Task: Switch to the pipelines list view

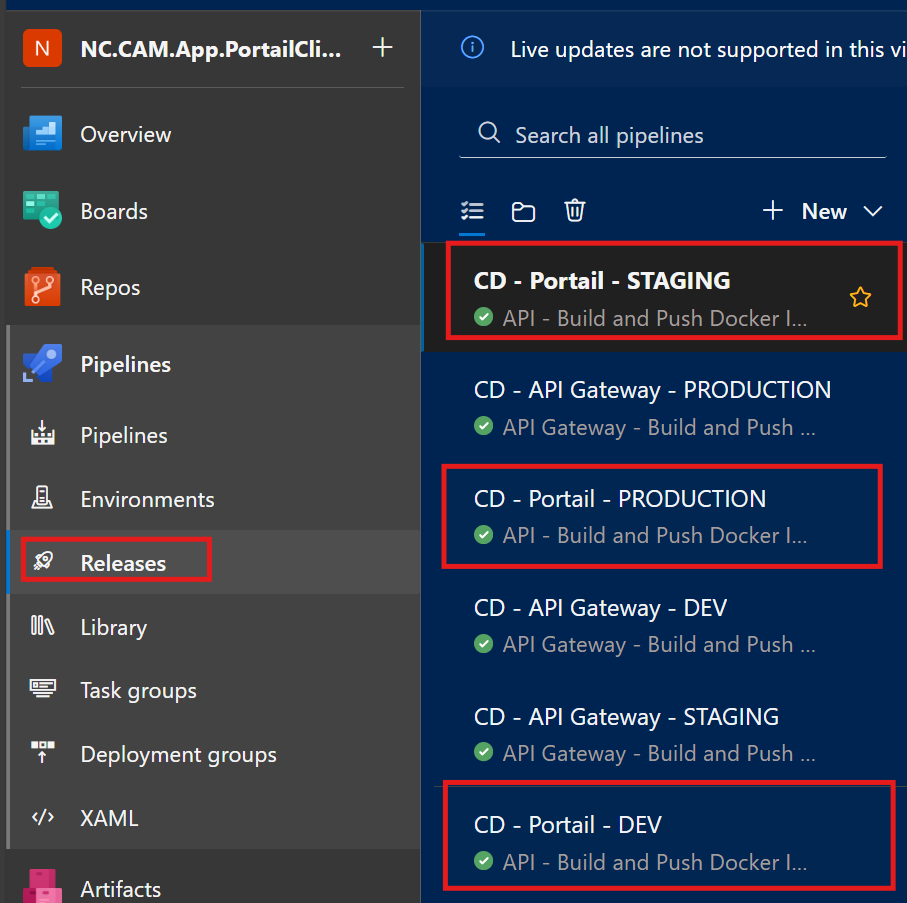Action: (x=472, y=211)
